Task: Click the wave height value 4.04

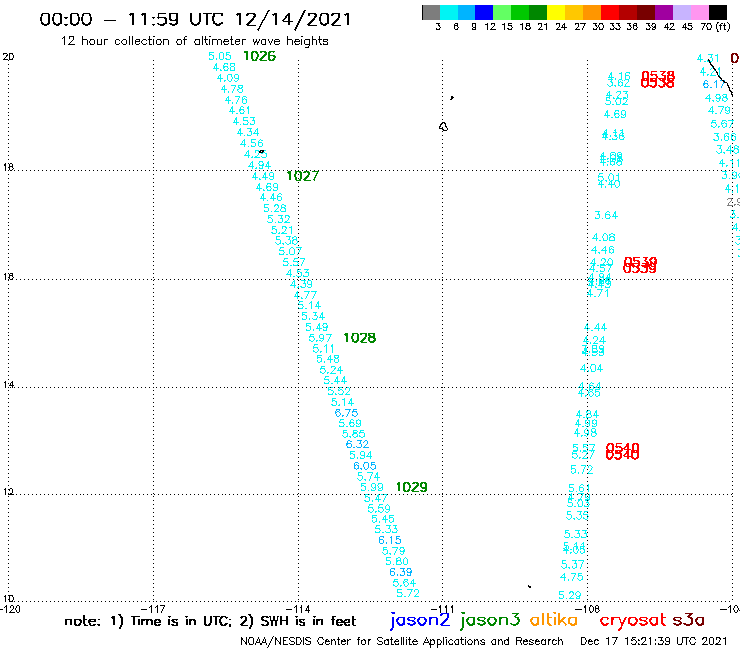Action: pyautogui.click(x=591, y=368)
